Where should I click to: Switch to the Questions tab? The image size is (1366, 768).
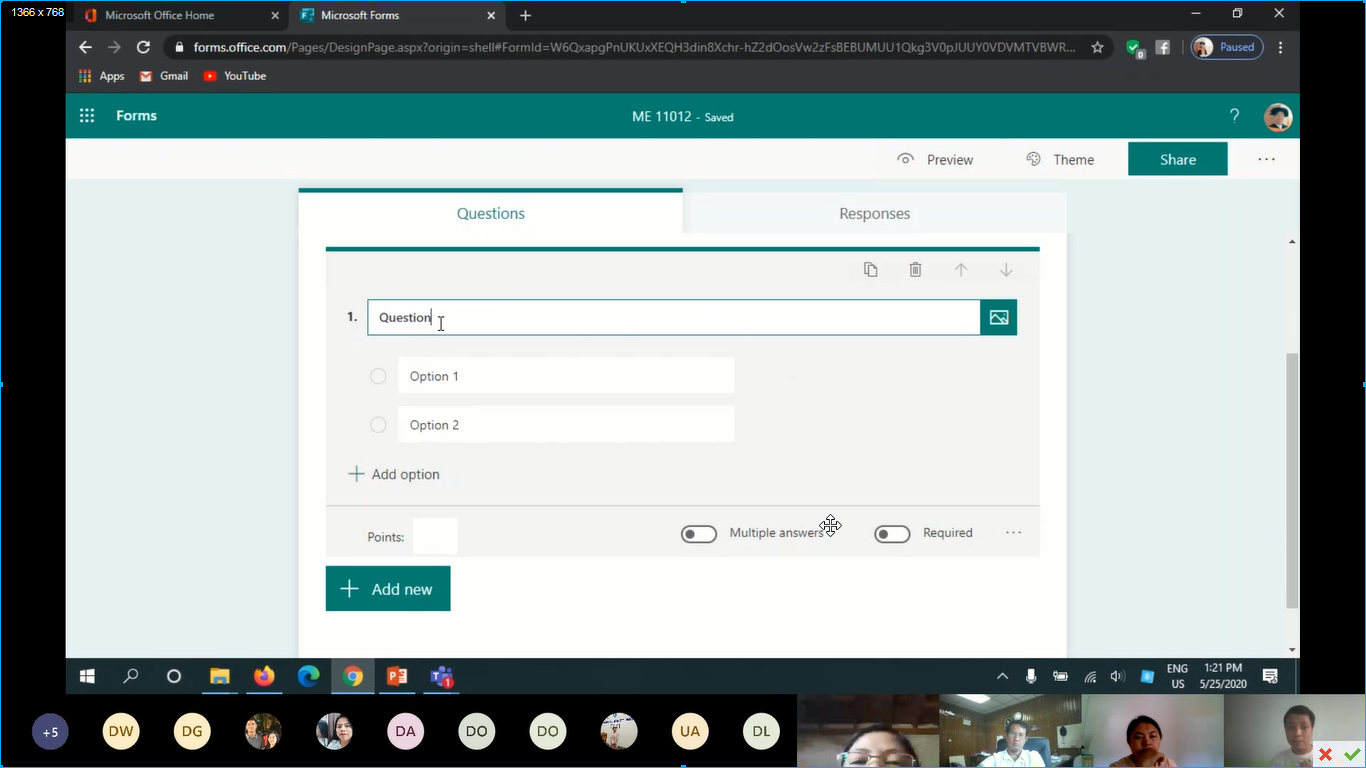[491, 213]
